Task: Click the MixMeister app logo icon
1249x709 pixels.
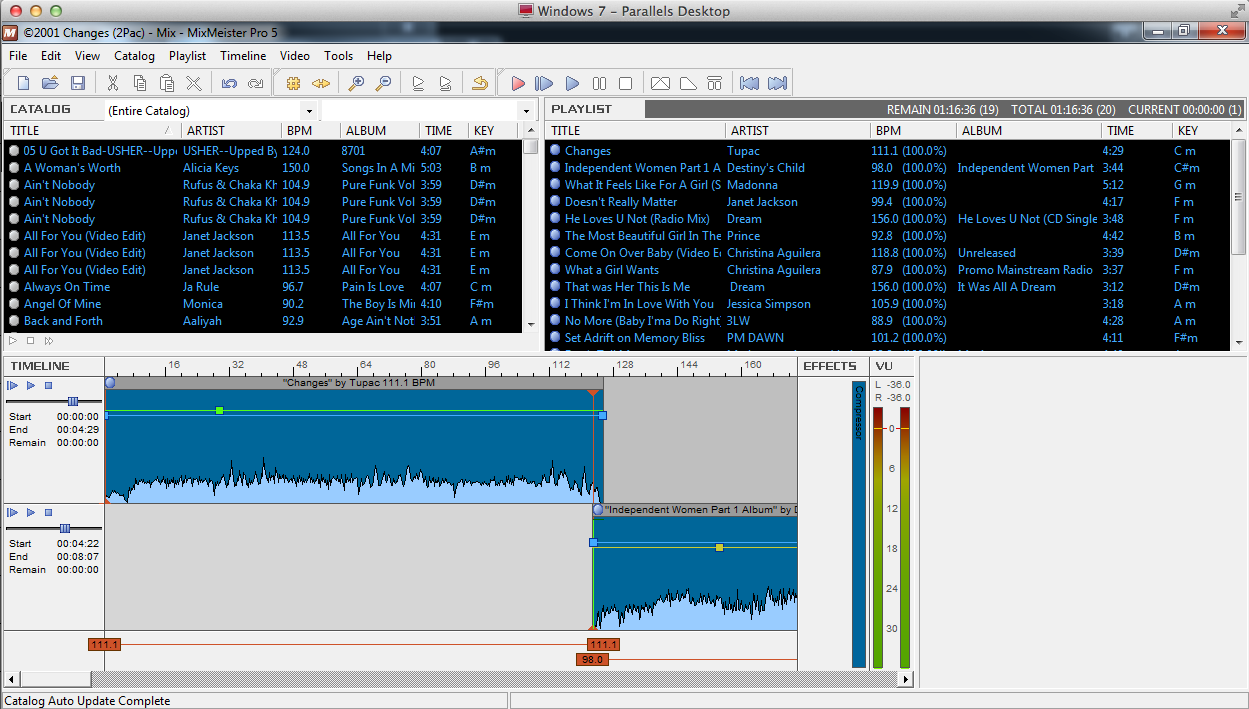Action: click(11, 32)
